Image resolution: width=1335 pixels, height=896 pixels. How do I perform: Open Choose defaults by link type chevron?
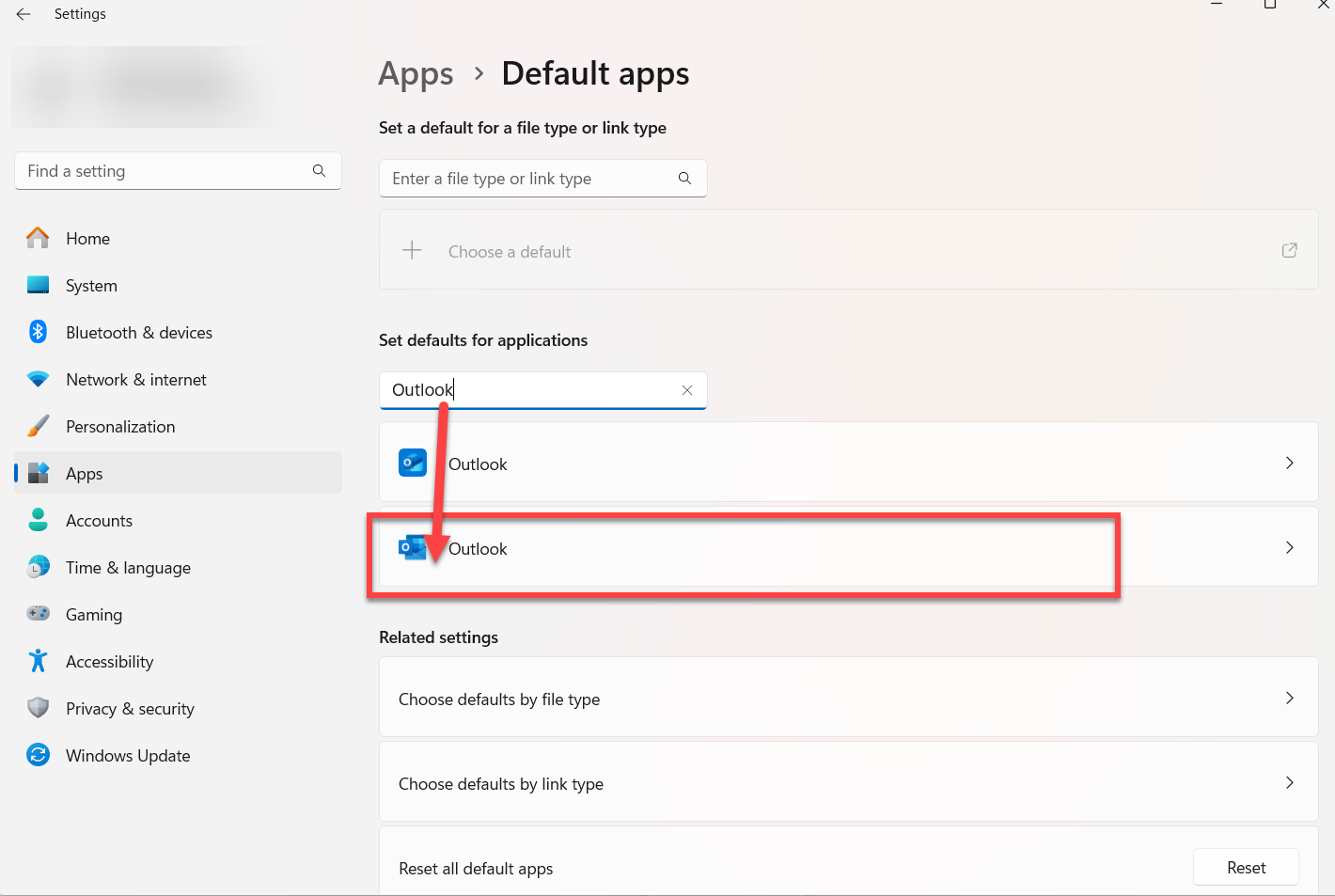(x=1290, y=782)
